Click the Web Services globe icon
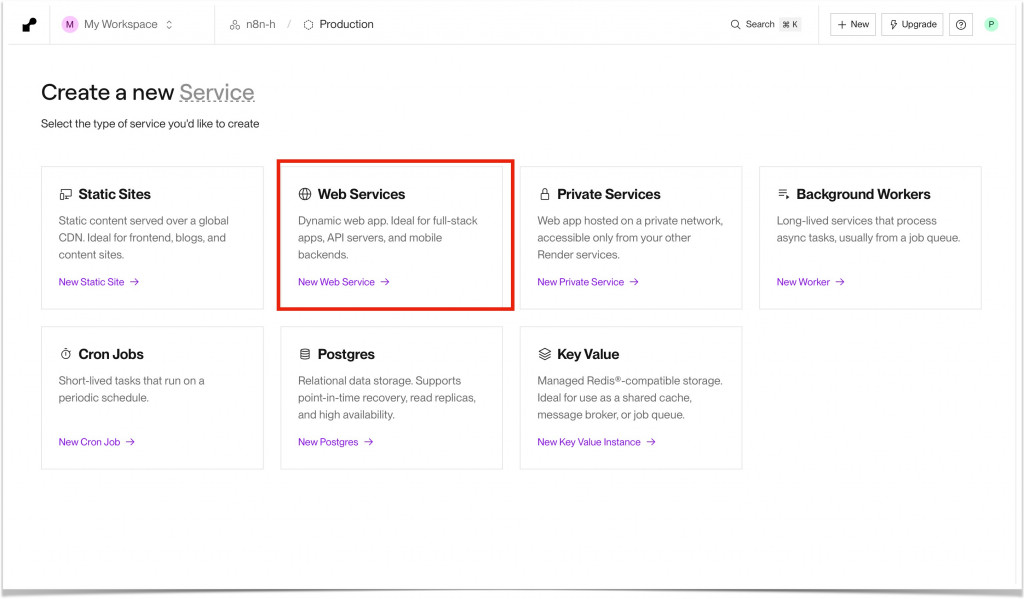 coord(305,194)
